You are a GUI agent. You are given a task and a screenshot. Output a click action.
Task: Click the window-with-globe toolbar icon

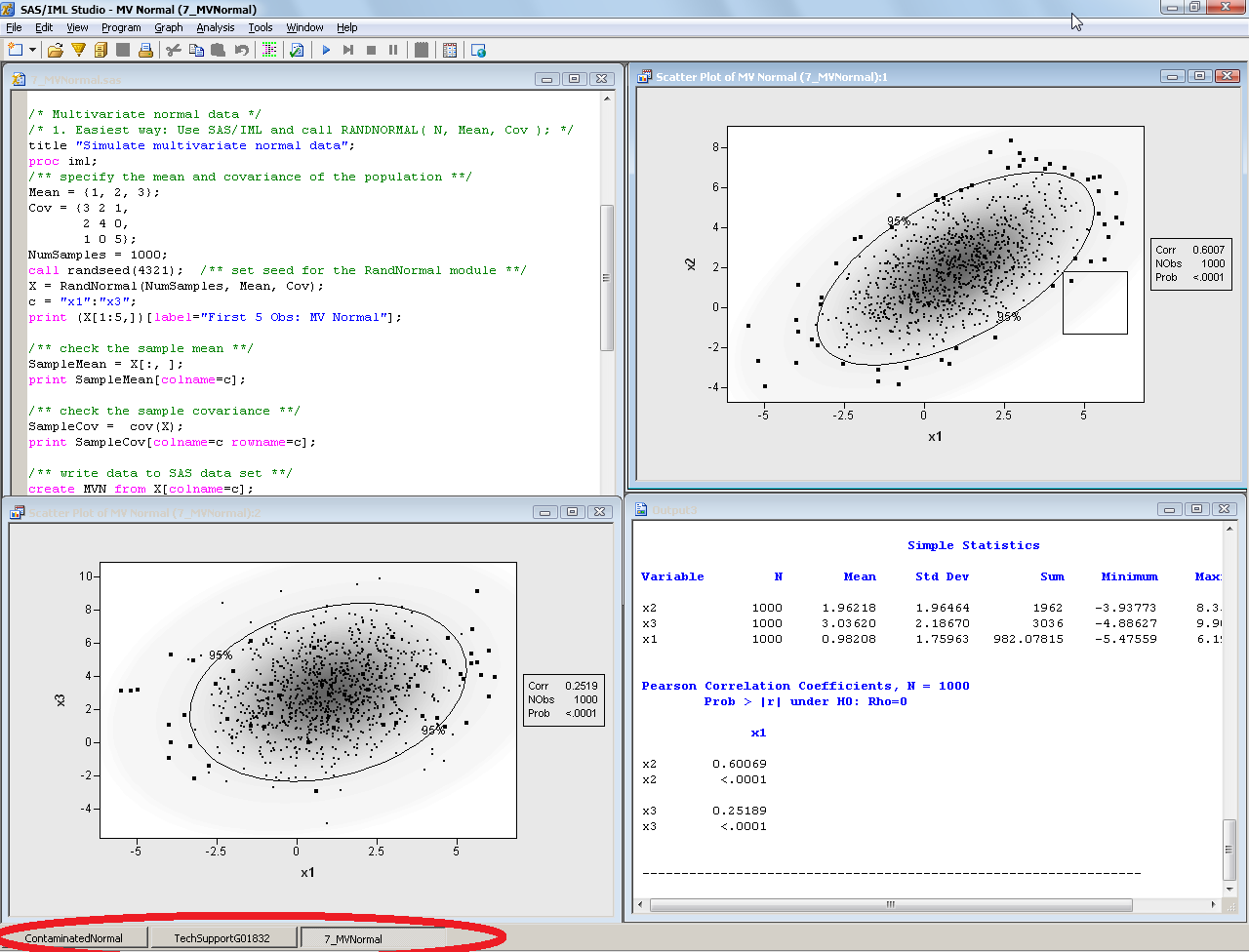click(478, 50)
